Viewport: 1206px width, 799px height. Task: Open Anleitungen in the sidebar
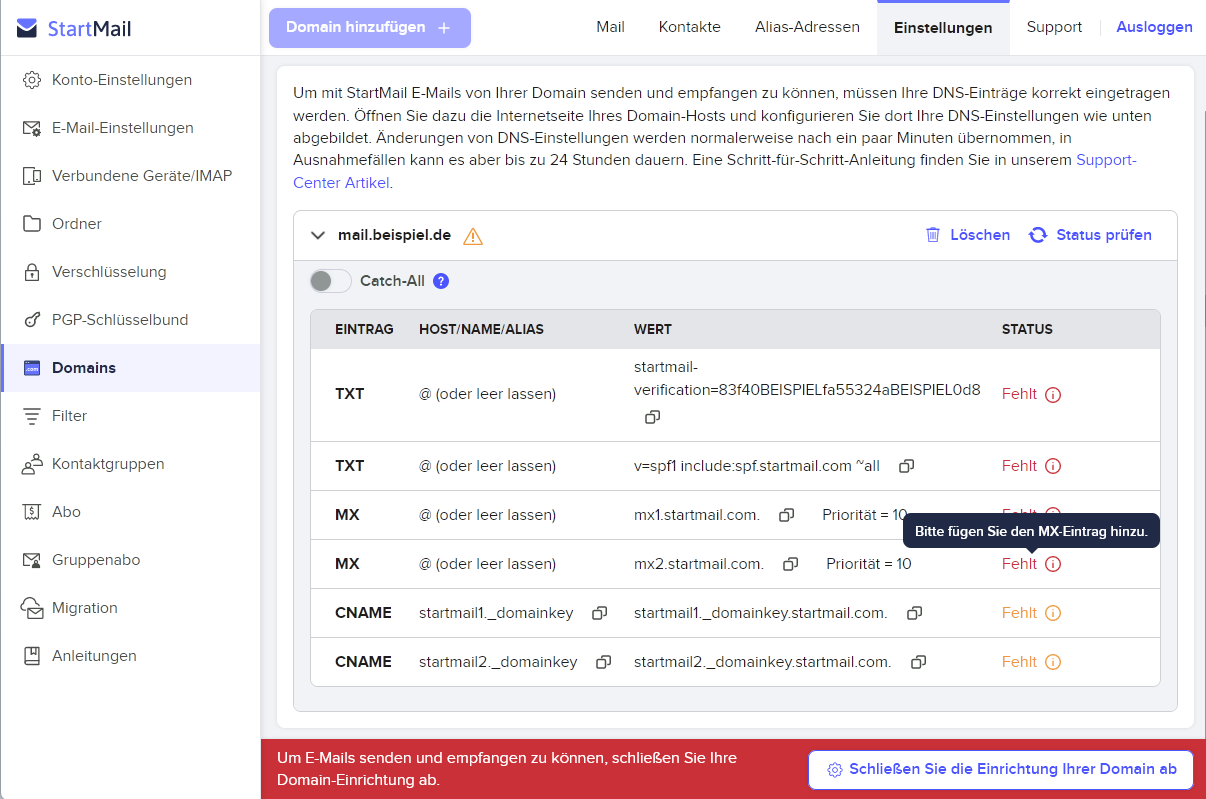(130, 656)
